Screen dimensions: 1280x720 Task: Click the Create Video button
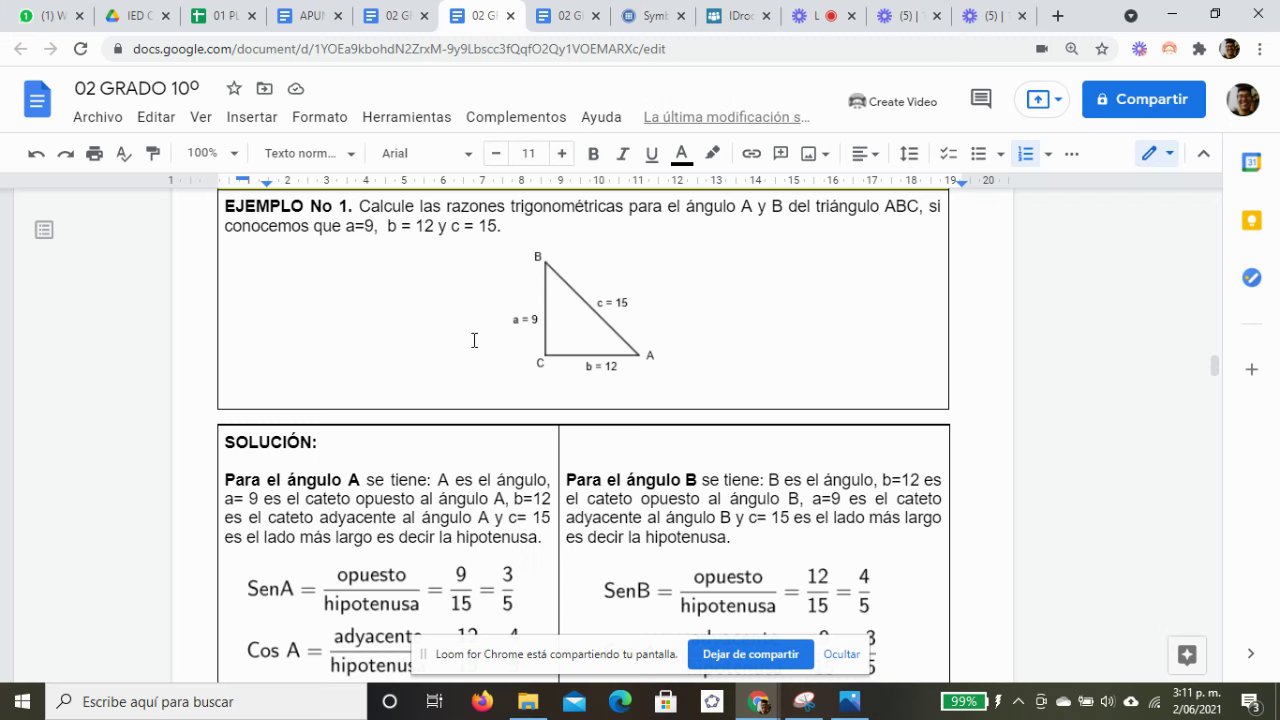tap(892, 101)
